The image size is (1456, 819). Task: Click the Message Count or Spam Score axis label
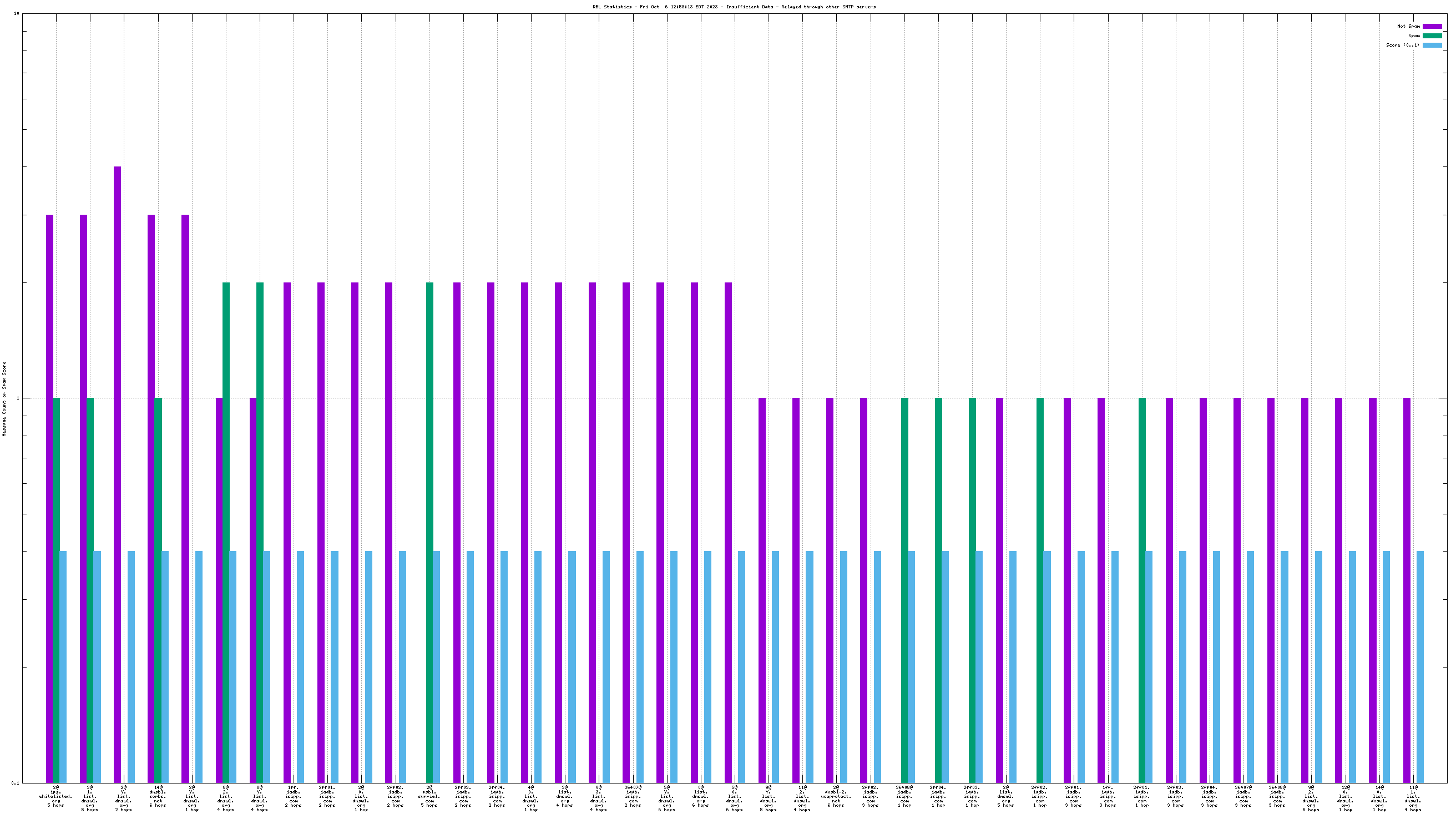point(4,399)
